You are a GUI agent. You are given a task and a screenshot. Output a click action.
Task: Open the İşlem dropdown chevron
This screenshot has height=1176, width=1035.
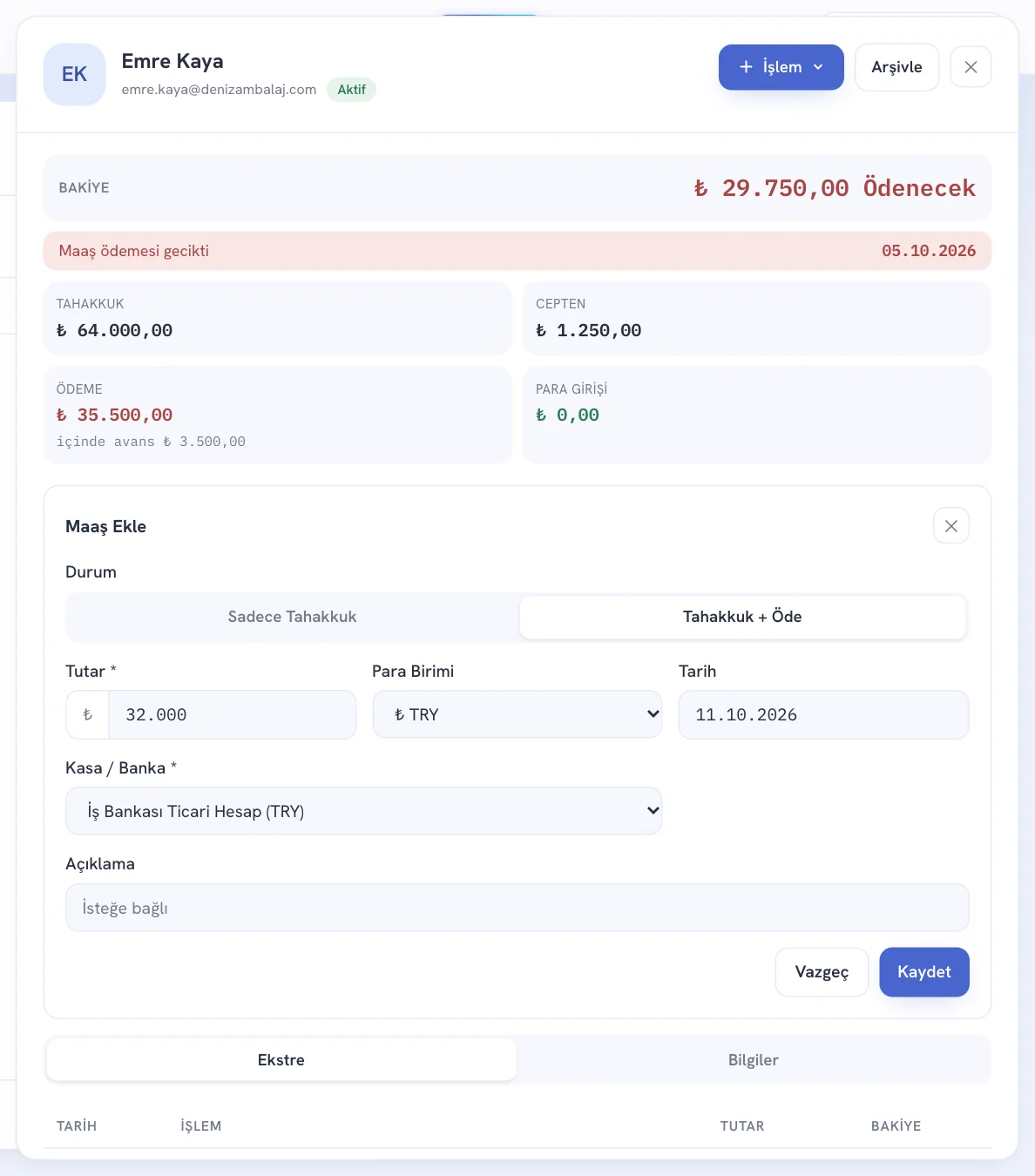[818, 67]
